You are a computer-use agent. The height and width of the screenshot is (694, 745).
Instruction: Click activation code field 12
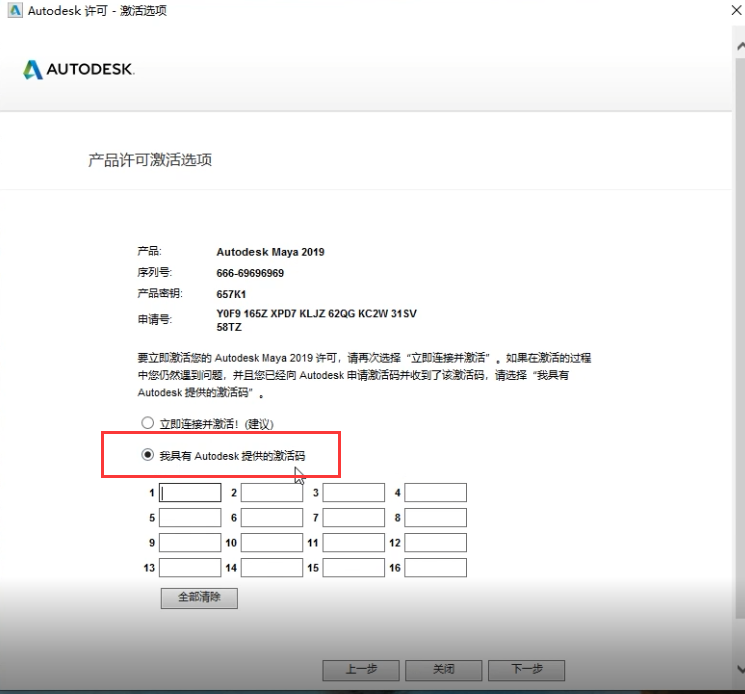(x=436, y=542)
